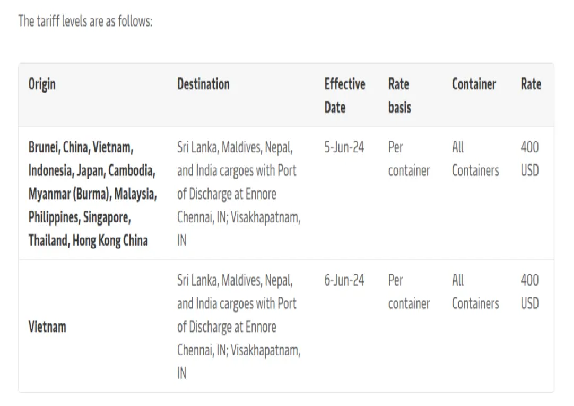Select first row's destination text mentioning Ennore
Screen dimensions: 574x406
pos(239,194)
